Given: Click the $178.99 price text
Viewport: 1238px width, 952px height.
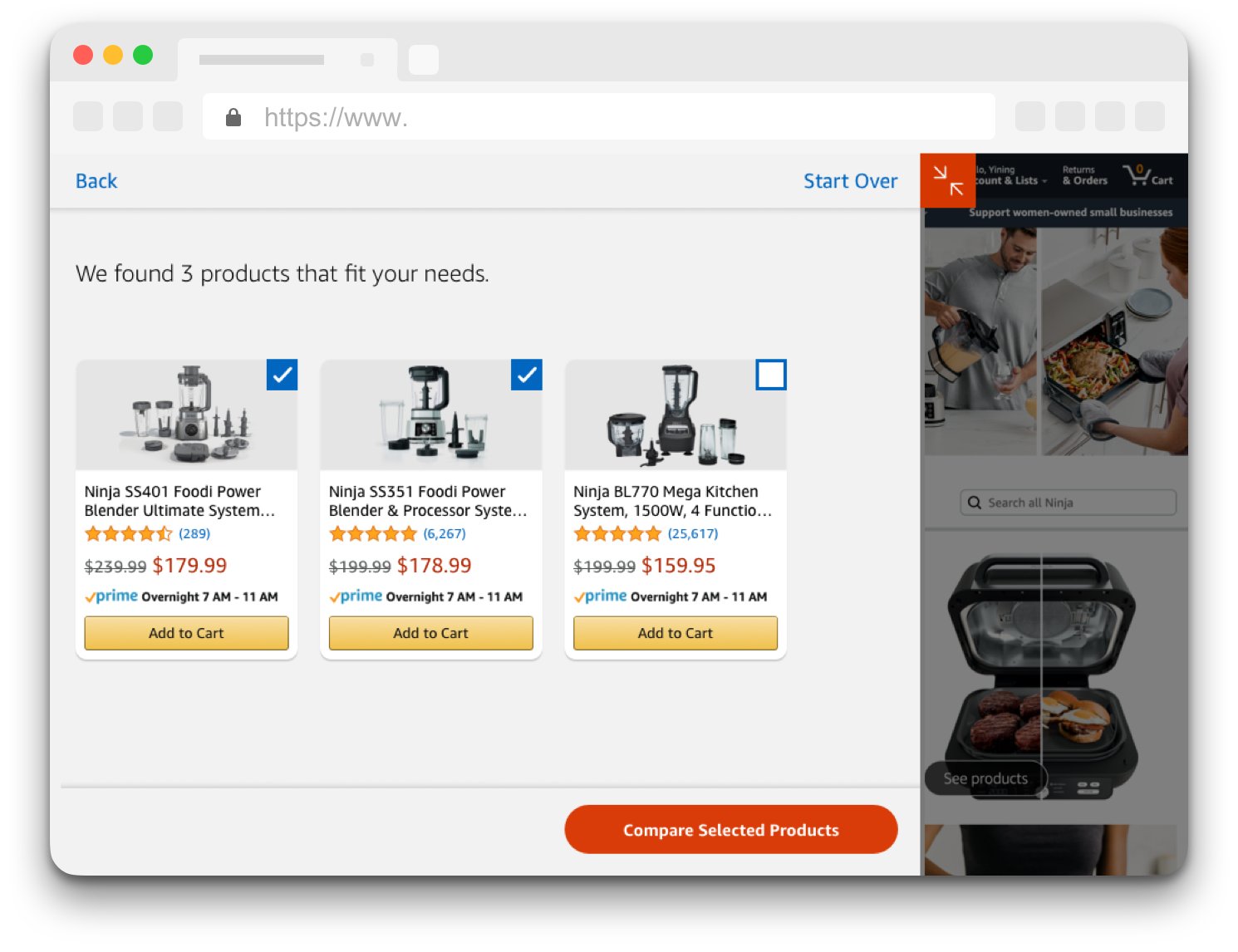Looking at the screenshot, I should point(434,566).
